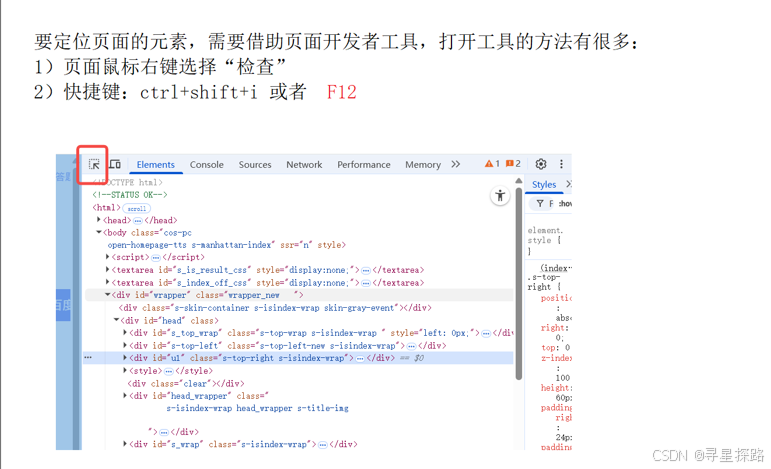Click the floating accessibility figure icon
Viewport: 771px width, 469px height.
[500, 196]
